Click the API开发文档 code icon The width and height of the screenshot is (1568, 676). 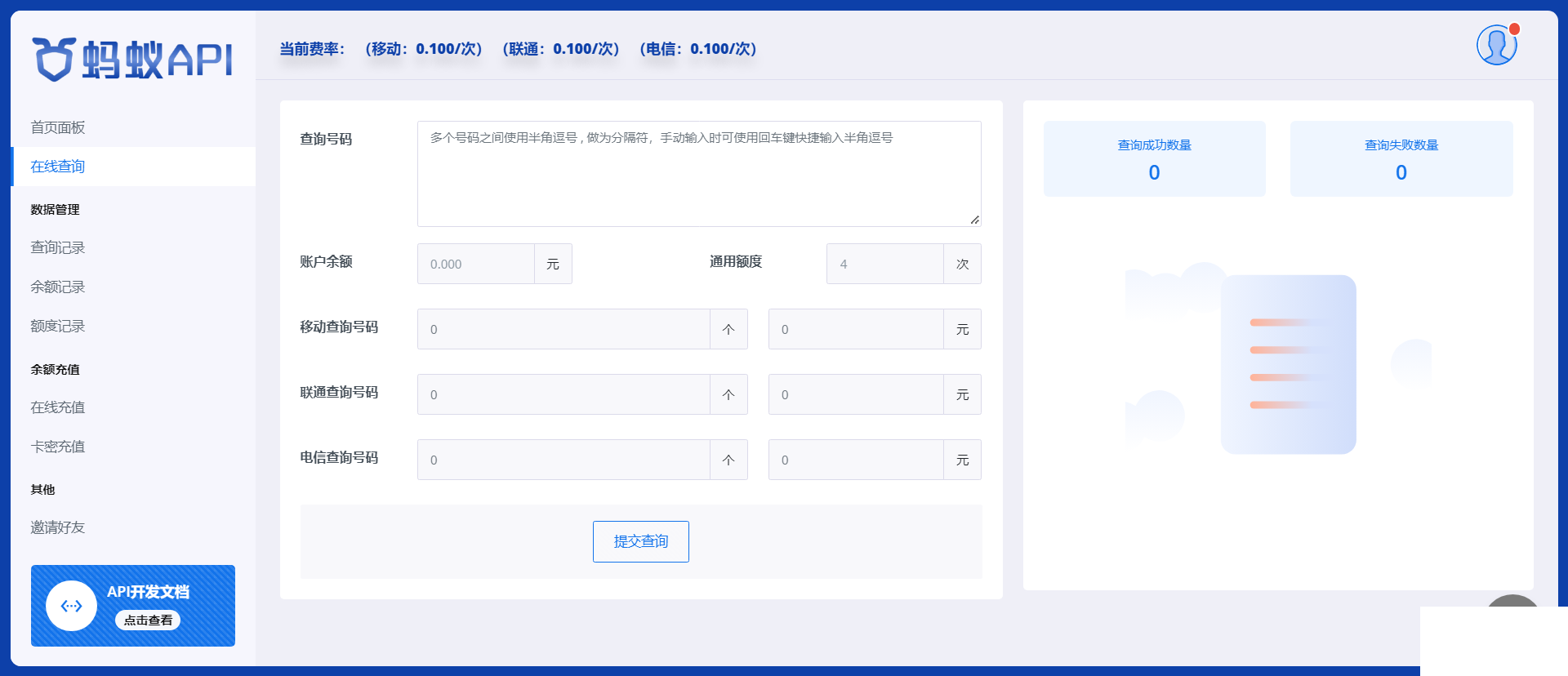click(72, 606)
